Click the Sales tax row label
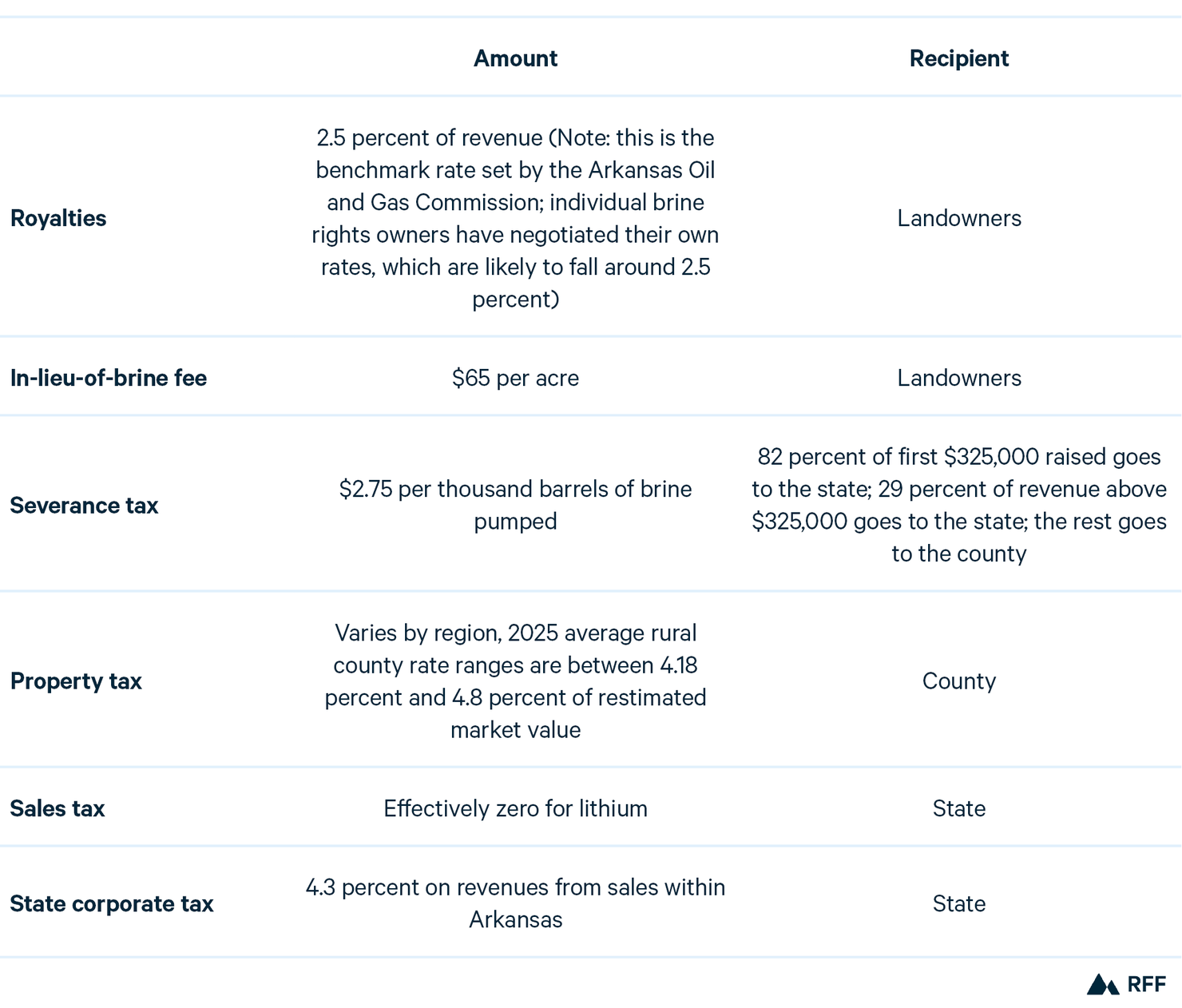1182x1008 pixels. 58,808
